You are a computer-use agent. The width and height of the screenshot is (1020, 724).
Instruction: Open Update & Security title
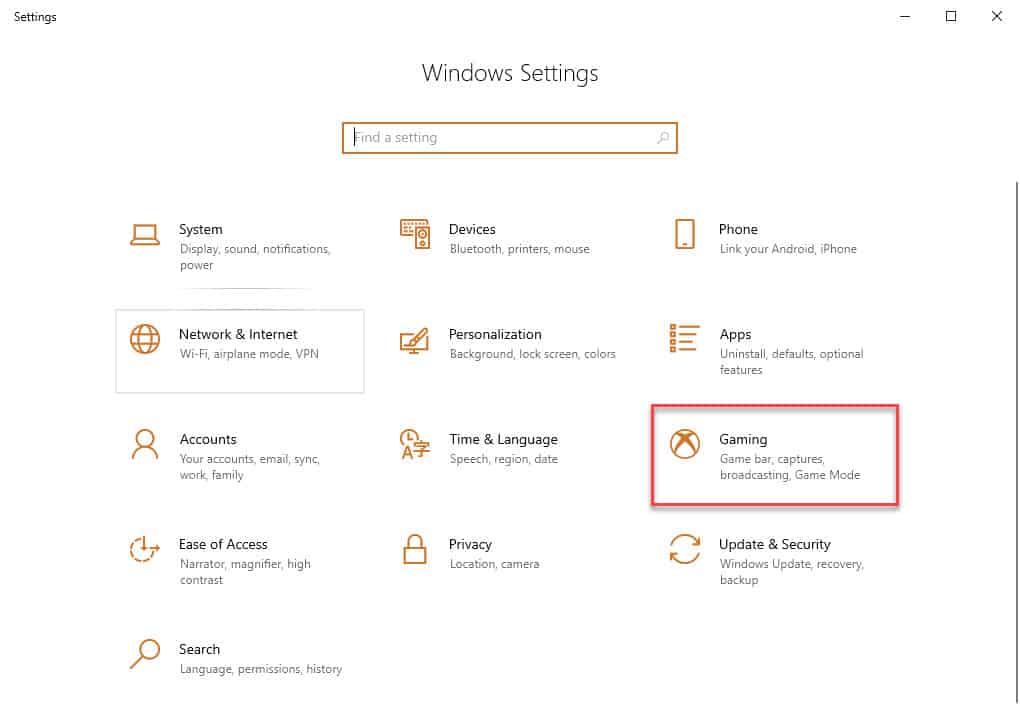775,544
